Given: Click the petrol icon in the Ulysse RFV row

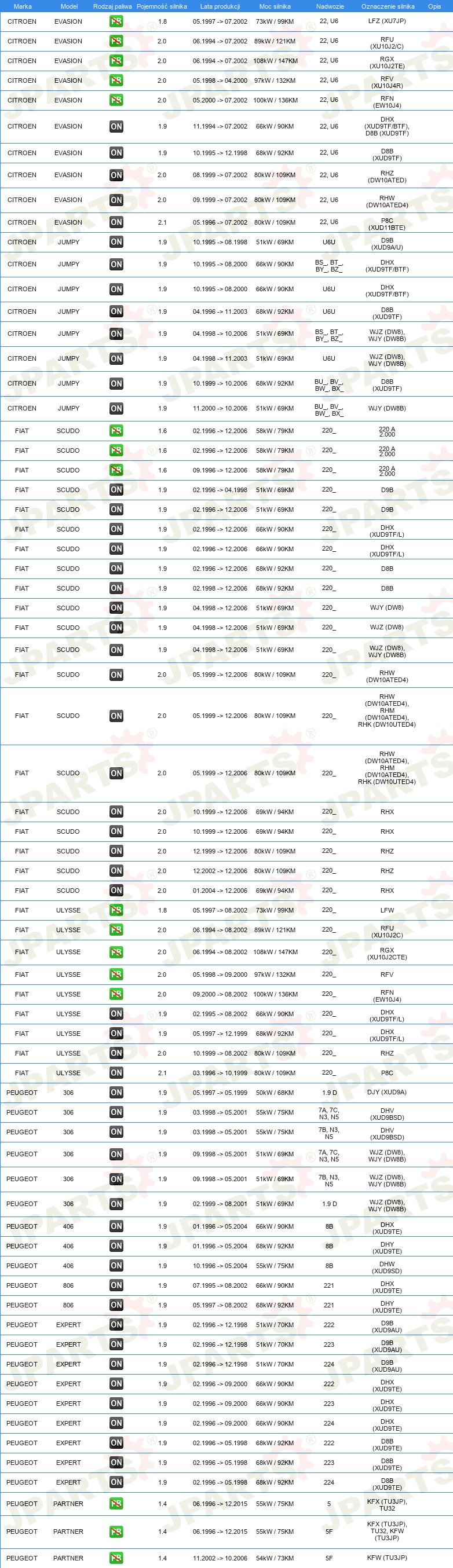Looking at the screenshot, I should point(116,974).
